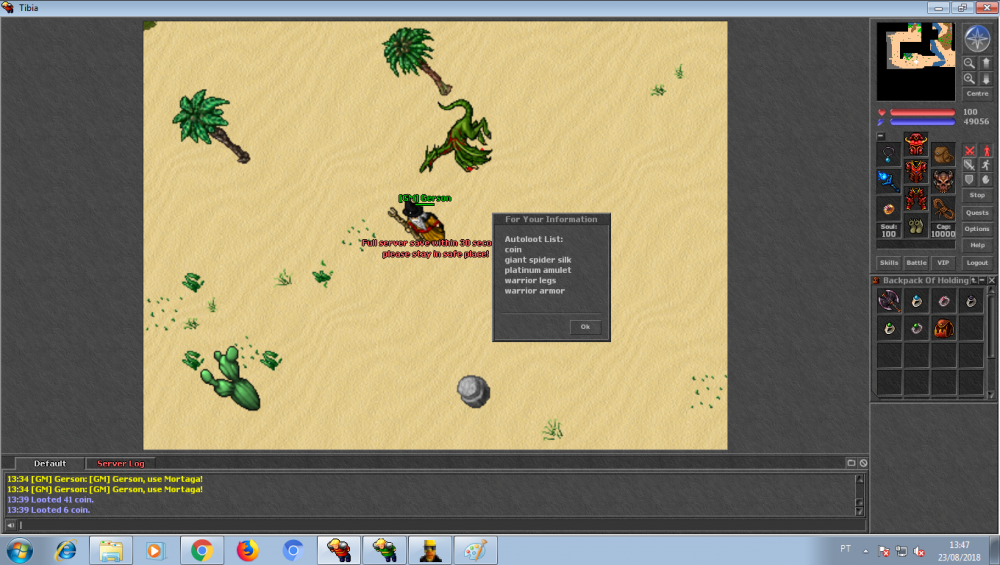Go up one container level in backpack
This screenshot has height=565, width=1000.
974,280
